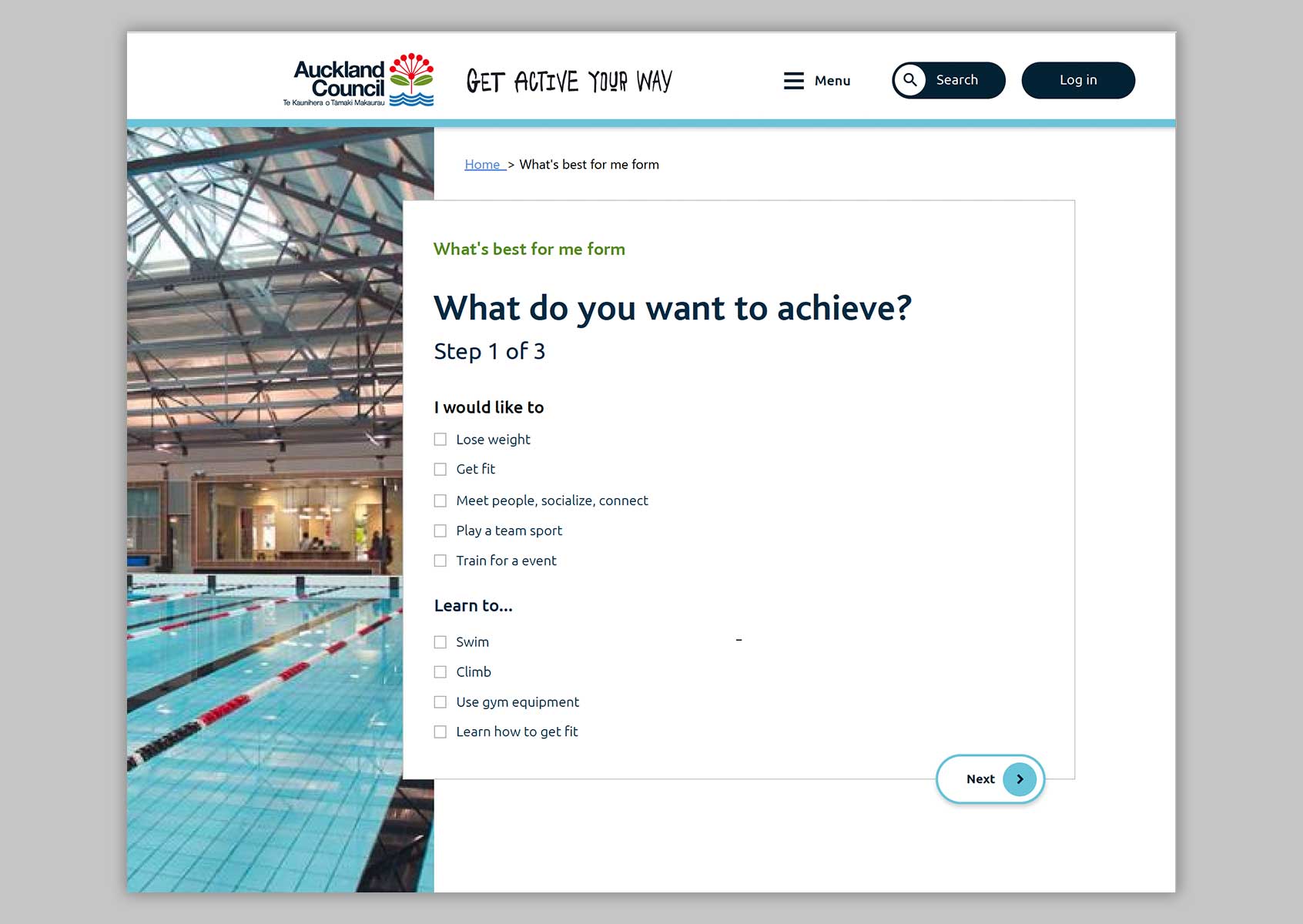The height and width of the screenshot is (924, 1303).
Task: Follow the Home breadcrumb link
Action: pyautogui.click(x=483, y=165)
